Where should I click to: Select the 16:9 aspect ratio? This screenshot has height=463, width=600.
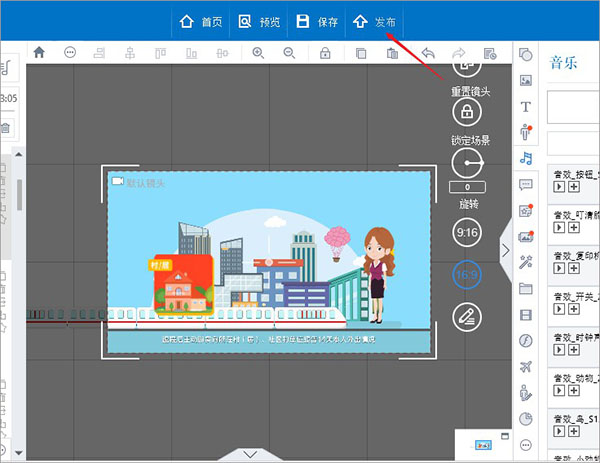pos(467,274)
